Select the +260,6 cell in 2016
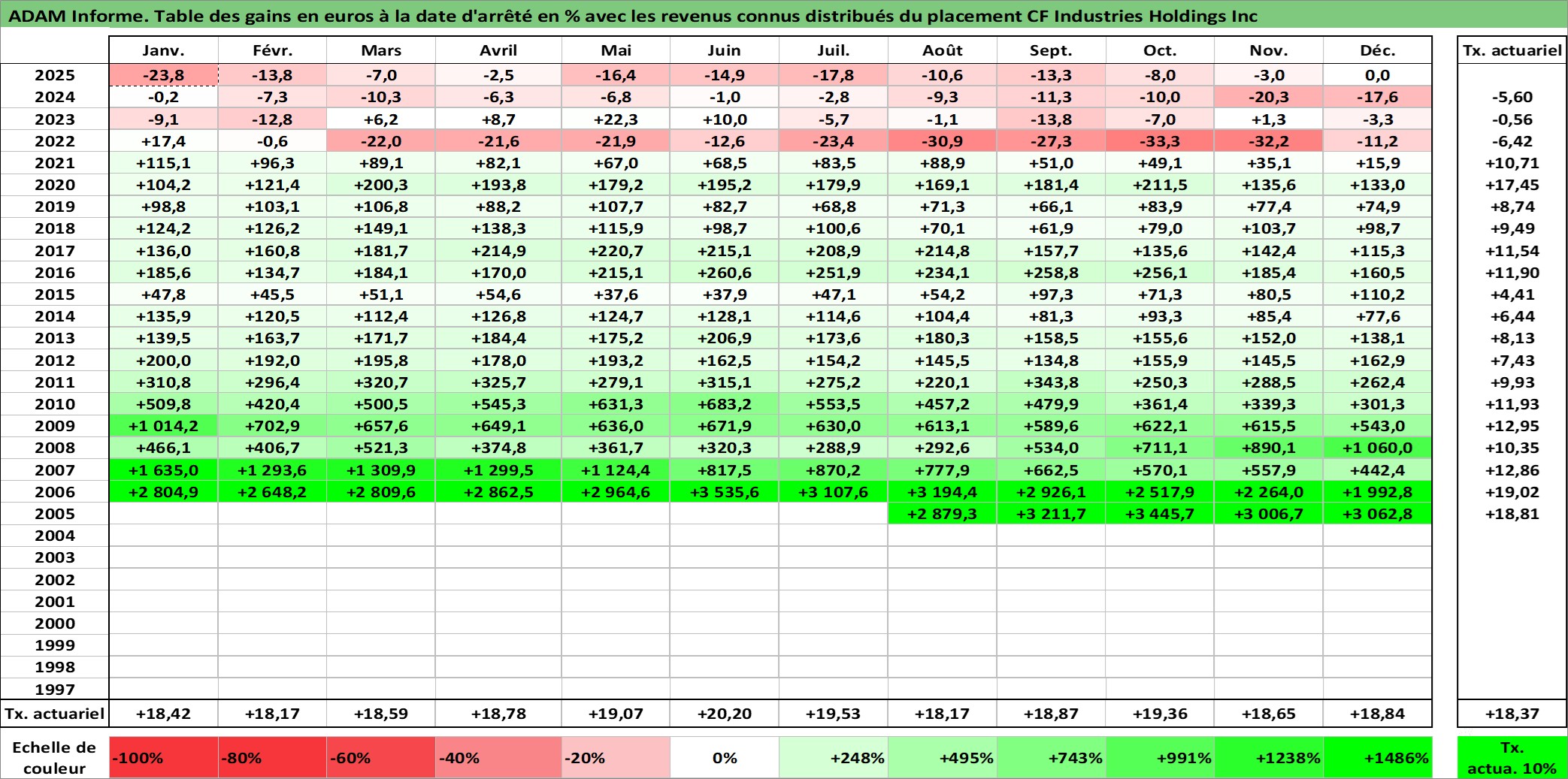This screenshot has width=1568, height=779. pos(725,273)
